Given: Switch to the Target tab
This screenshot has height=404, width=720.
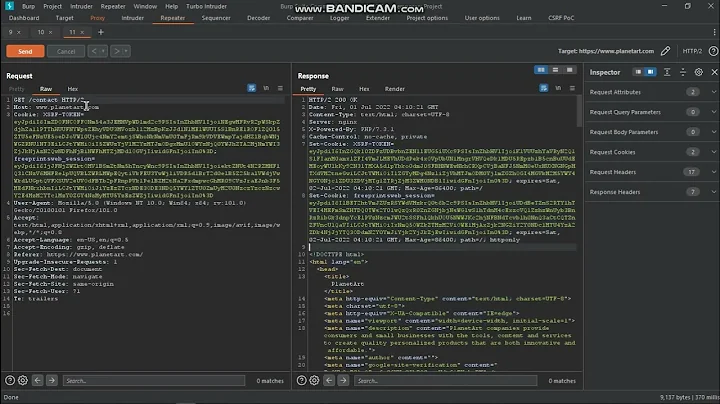Looking at the screenshot, I should click(64, 18).
